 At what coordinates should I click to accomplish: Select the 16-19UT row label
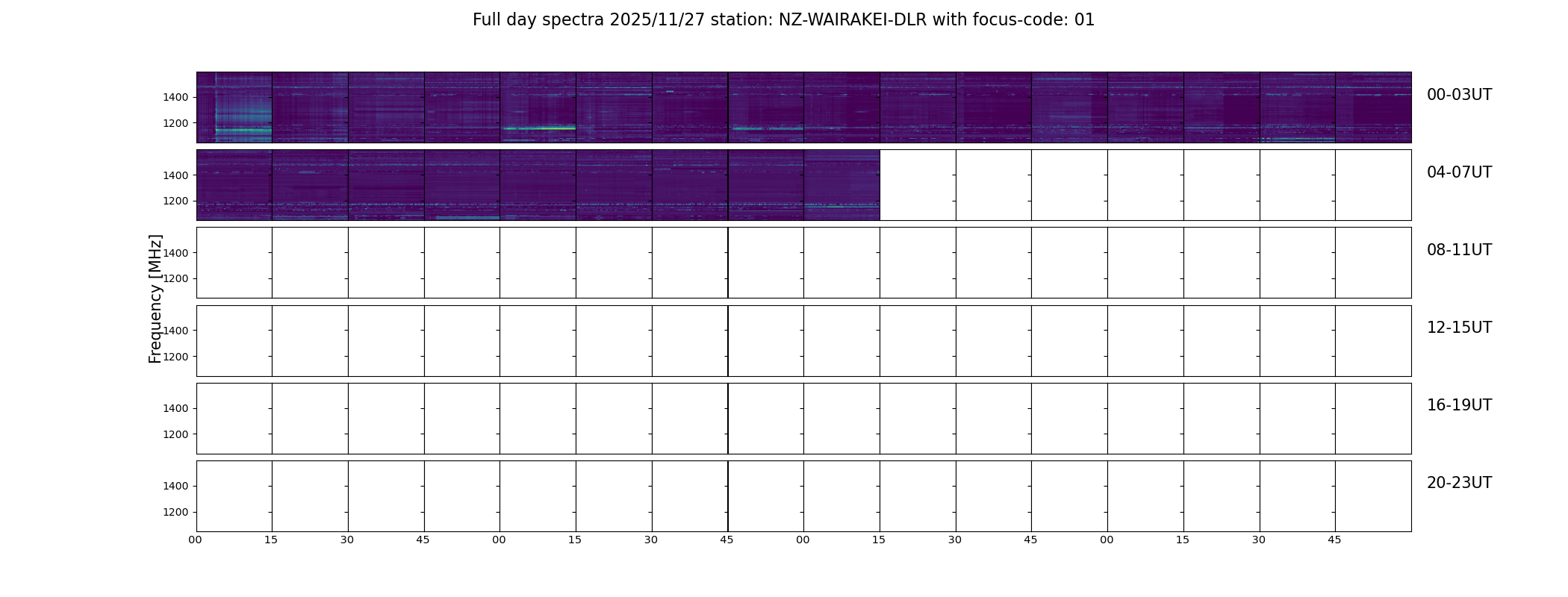click(x=1459, y=405)
